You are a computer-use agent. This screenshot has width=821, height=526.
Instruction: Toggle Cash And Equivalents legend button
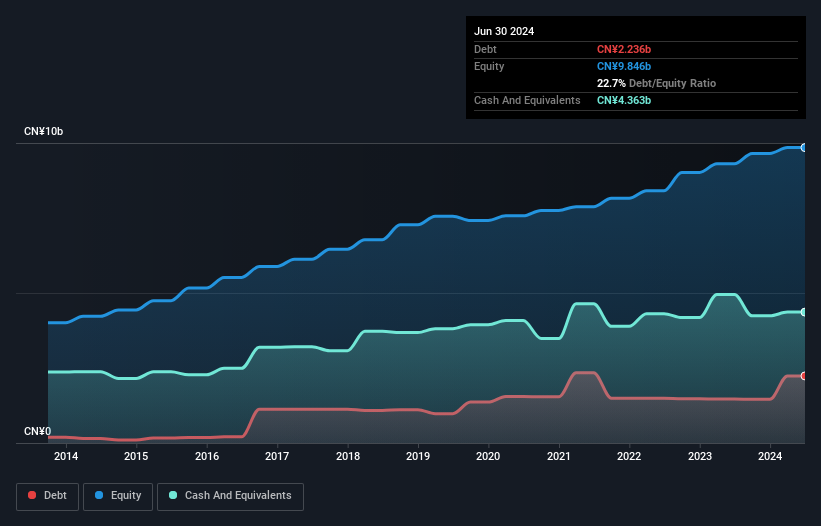pyautogui.click(x=230, y=496)
